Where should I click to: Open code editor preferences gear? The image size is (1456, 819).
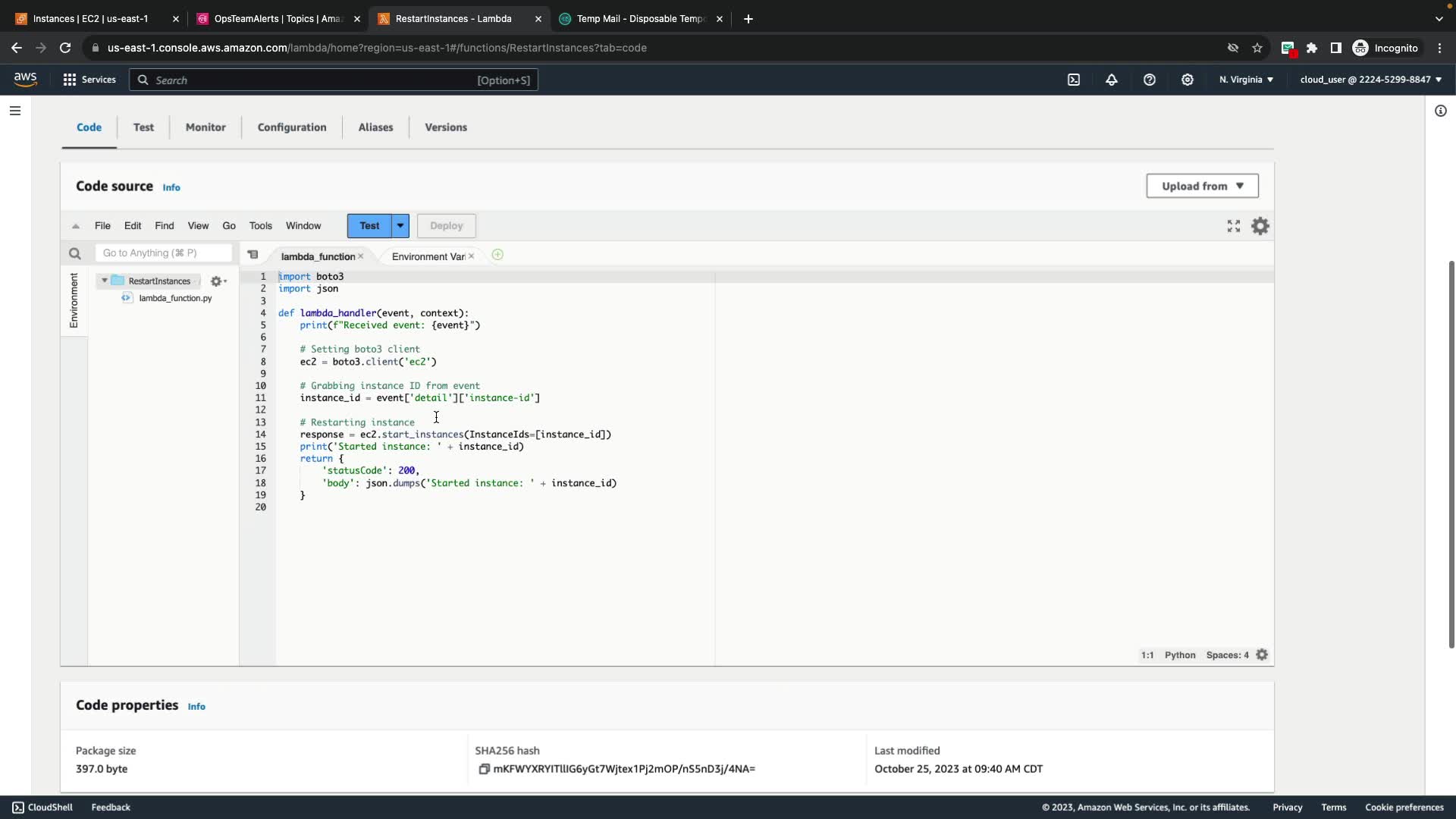click(x=1260, y=226)
